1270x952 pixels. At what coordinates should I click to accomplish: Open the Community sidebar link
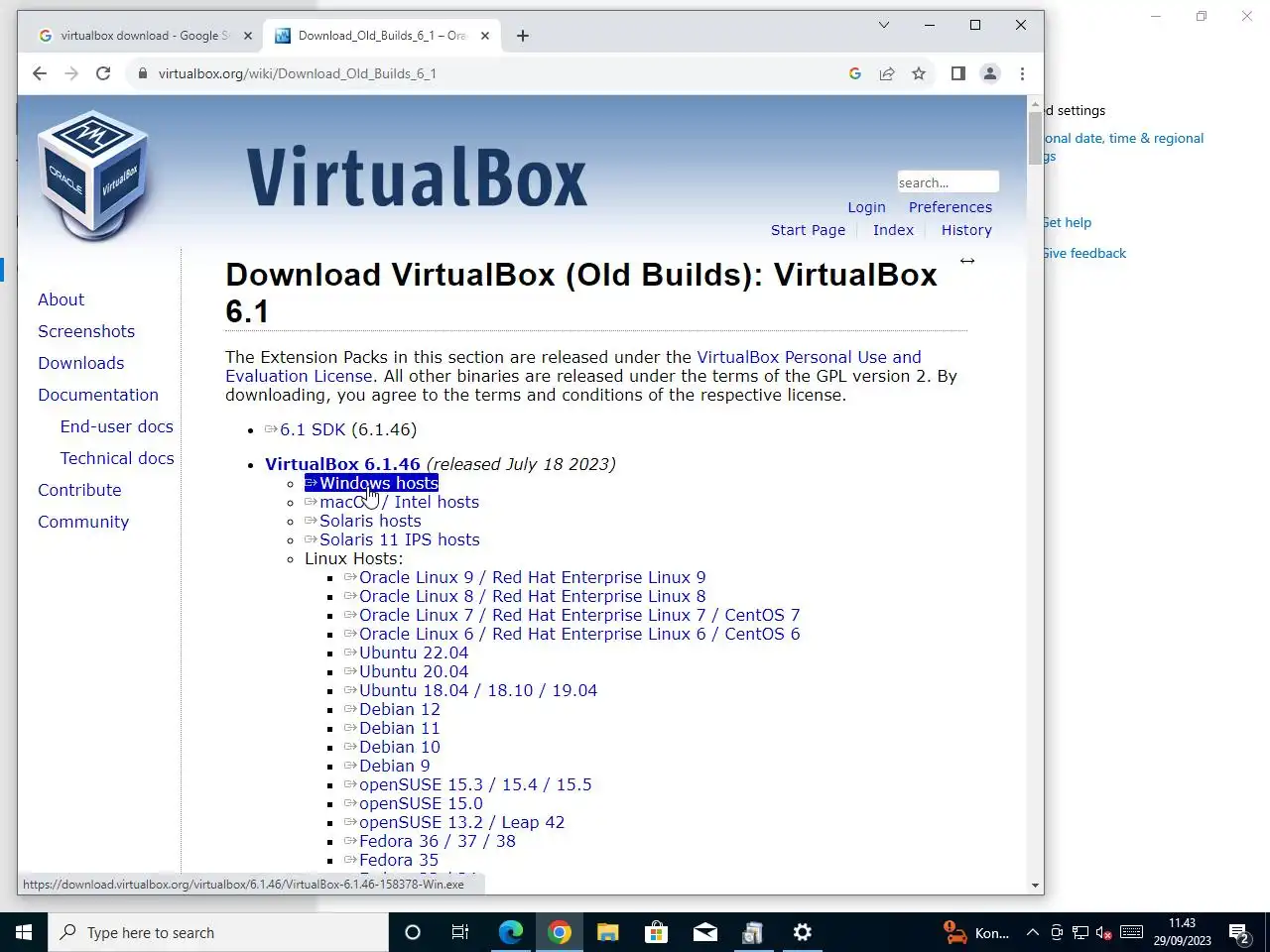83,522
